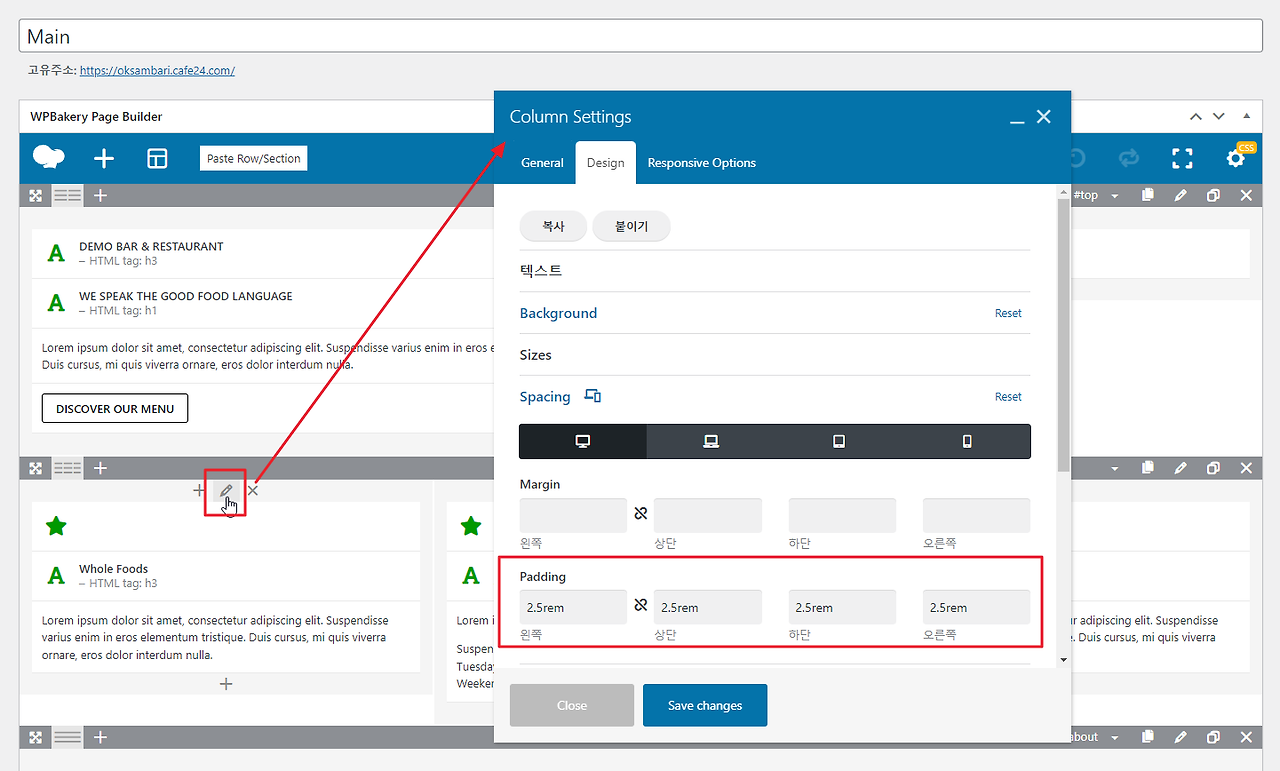
Task: Edit the about row with pencil icon
Action: pos(1181,737)
